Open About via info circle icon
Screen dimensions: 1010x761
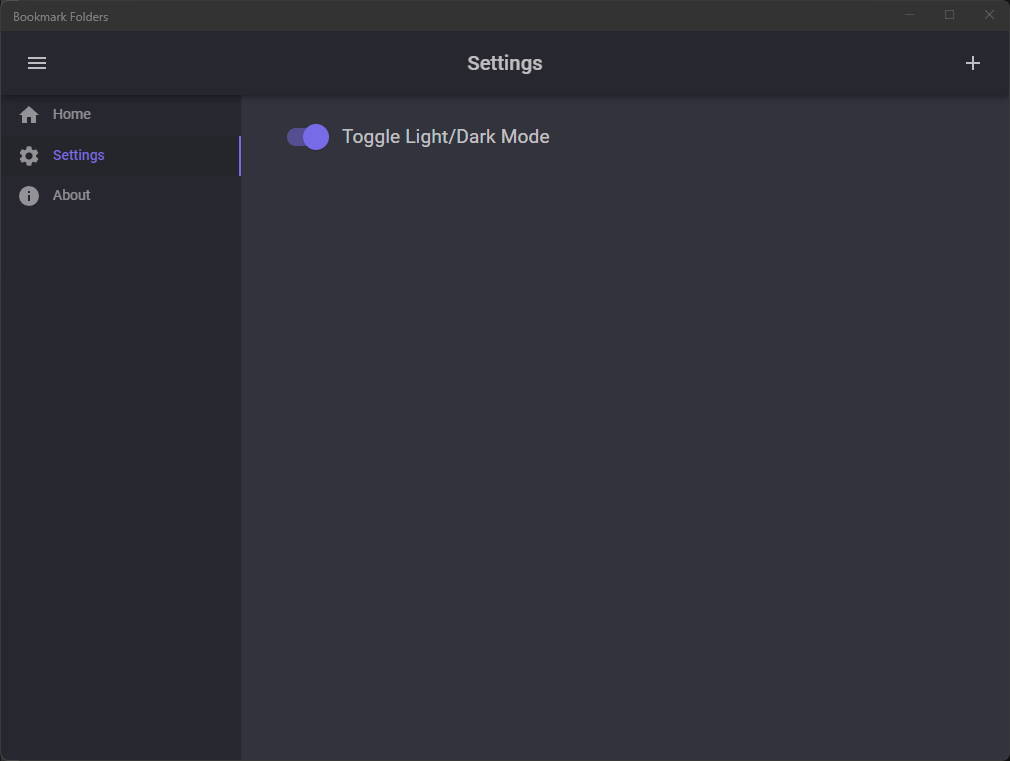[29, 196]
